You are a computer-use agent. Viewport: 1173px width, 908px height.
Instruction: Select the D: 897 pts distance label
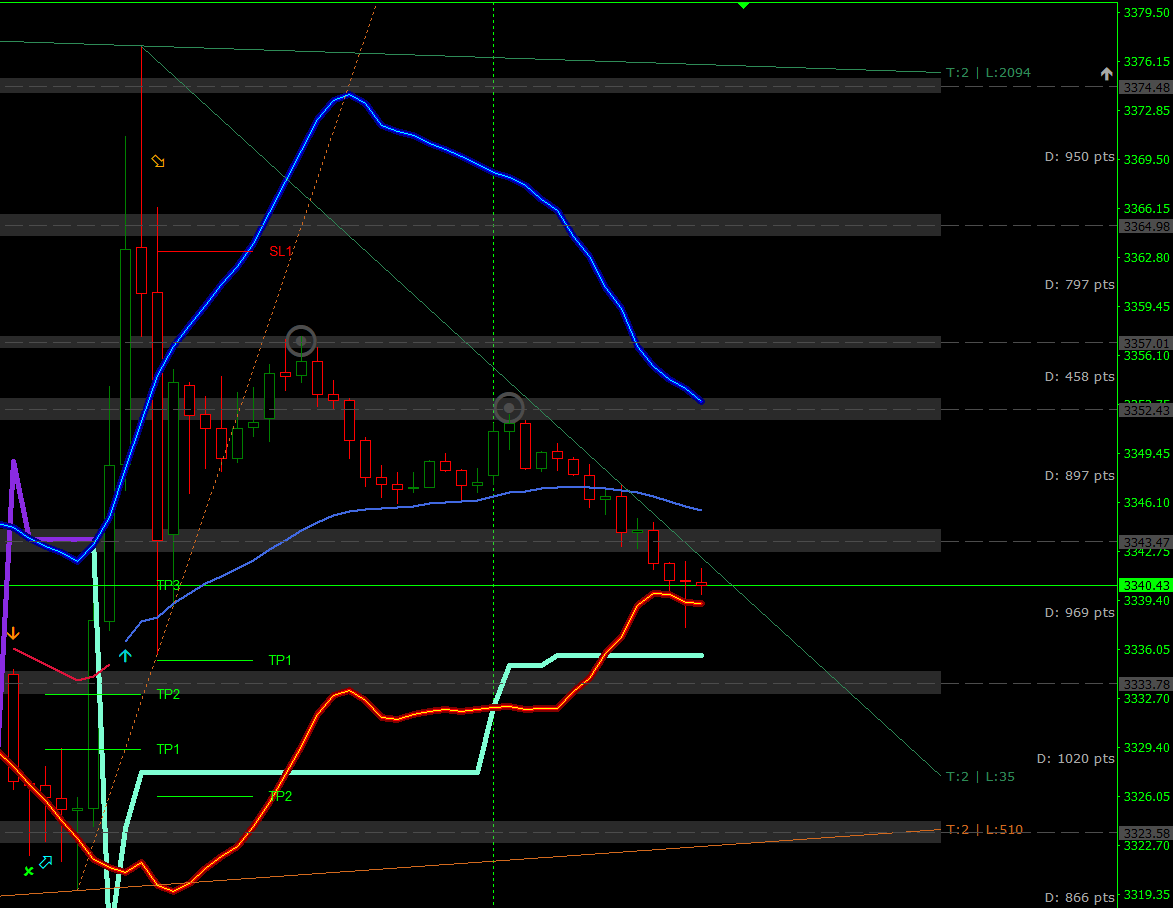[x=1079, y=476]
